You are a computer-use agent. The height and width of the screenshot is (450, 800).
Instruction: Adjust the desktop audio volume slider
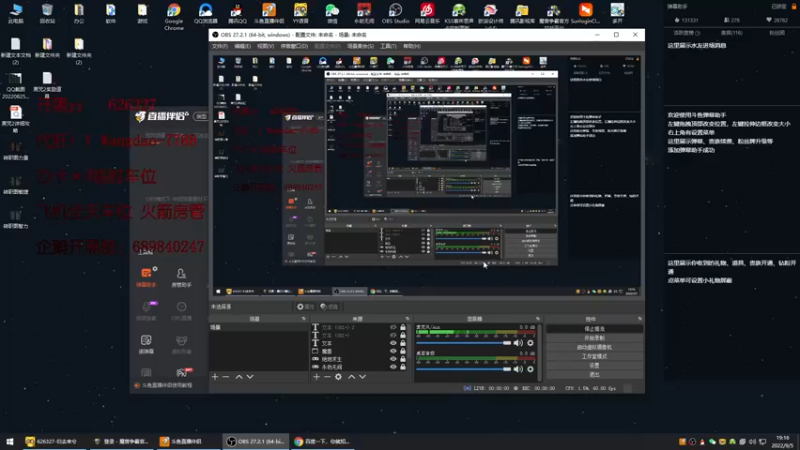coord(464,369)
